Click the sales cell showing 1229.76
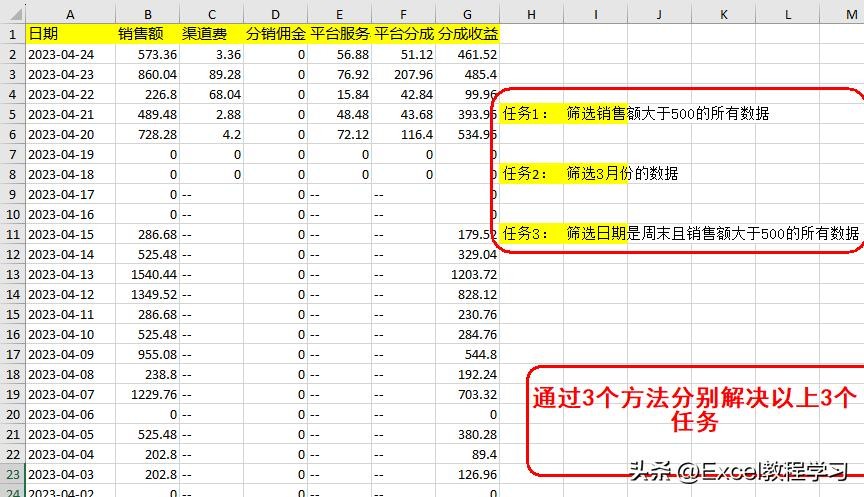This screenshot has width=864, height=497. point(147,394)
